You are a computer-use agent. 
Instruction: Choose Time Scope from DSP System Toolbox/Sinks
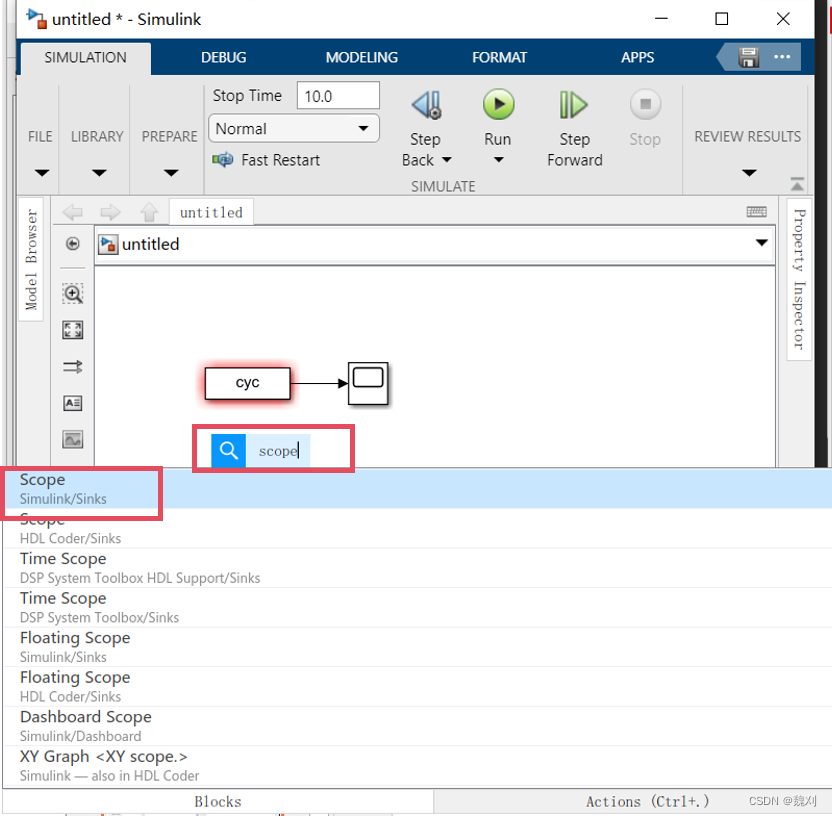click(x=418, y=607)
